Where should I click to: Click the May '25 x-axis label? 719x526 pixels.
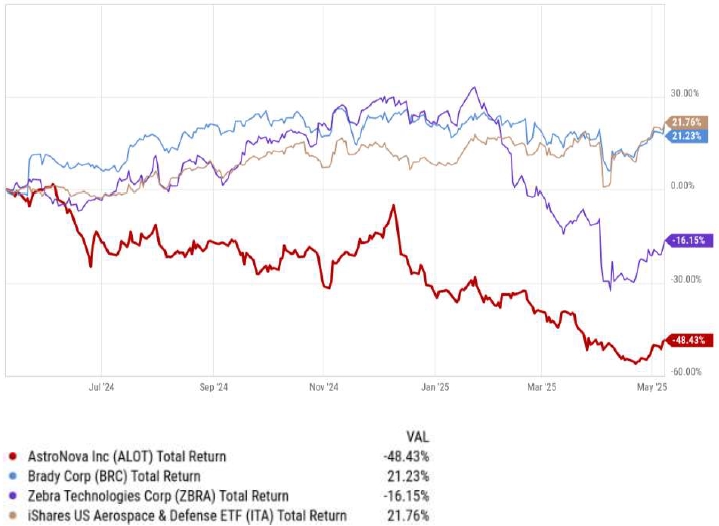651,384
